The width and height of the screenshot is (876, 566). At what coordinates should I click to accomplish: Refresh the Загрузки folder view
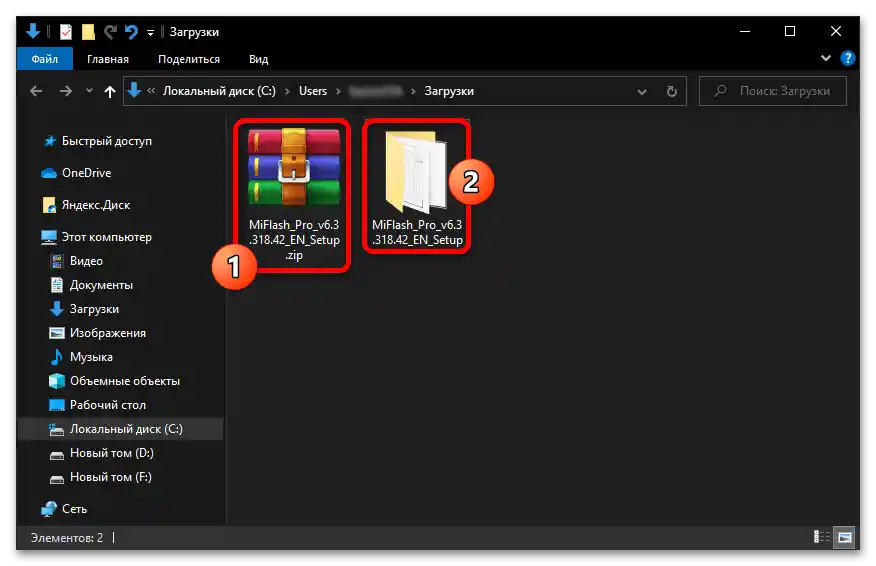[672, 91]
